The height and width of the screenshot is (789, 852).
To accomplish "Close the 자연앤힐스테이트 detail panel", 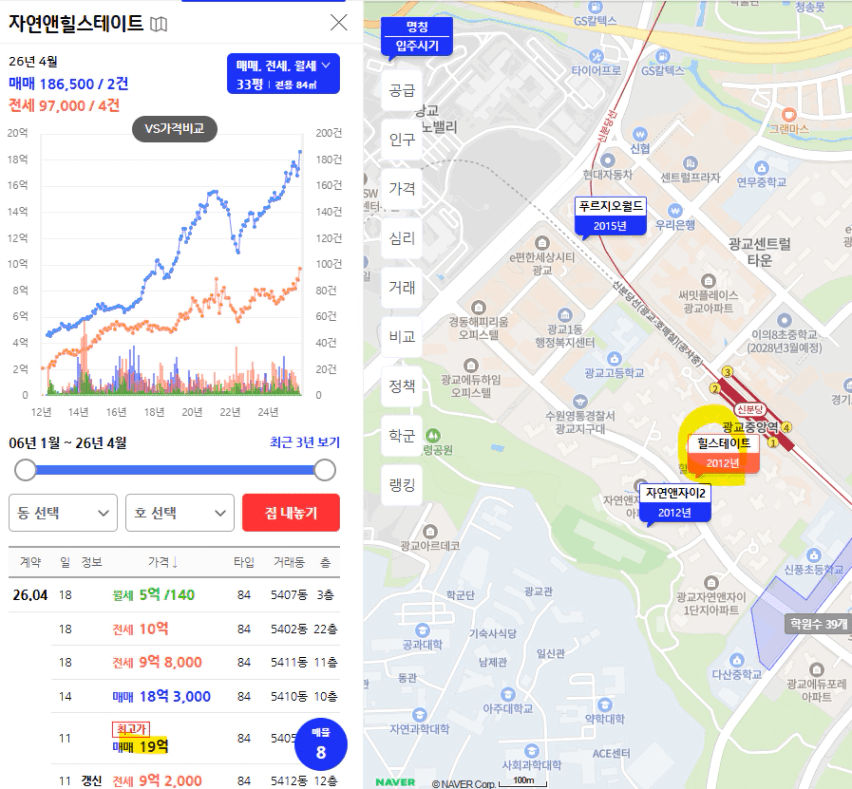I will pos(339,22).
